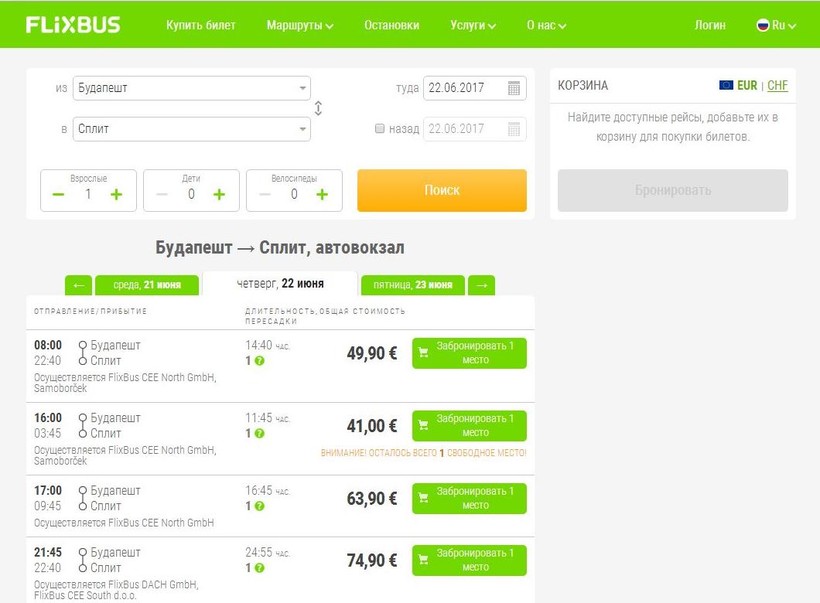Expand the О нас menu
The width and height of the screenshot is (820, 603).
pyautogui.click(x=546, y=25)
